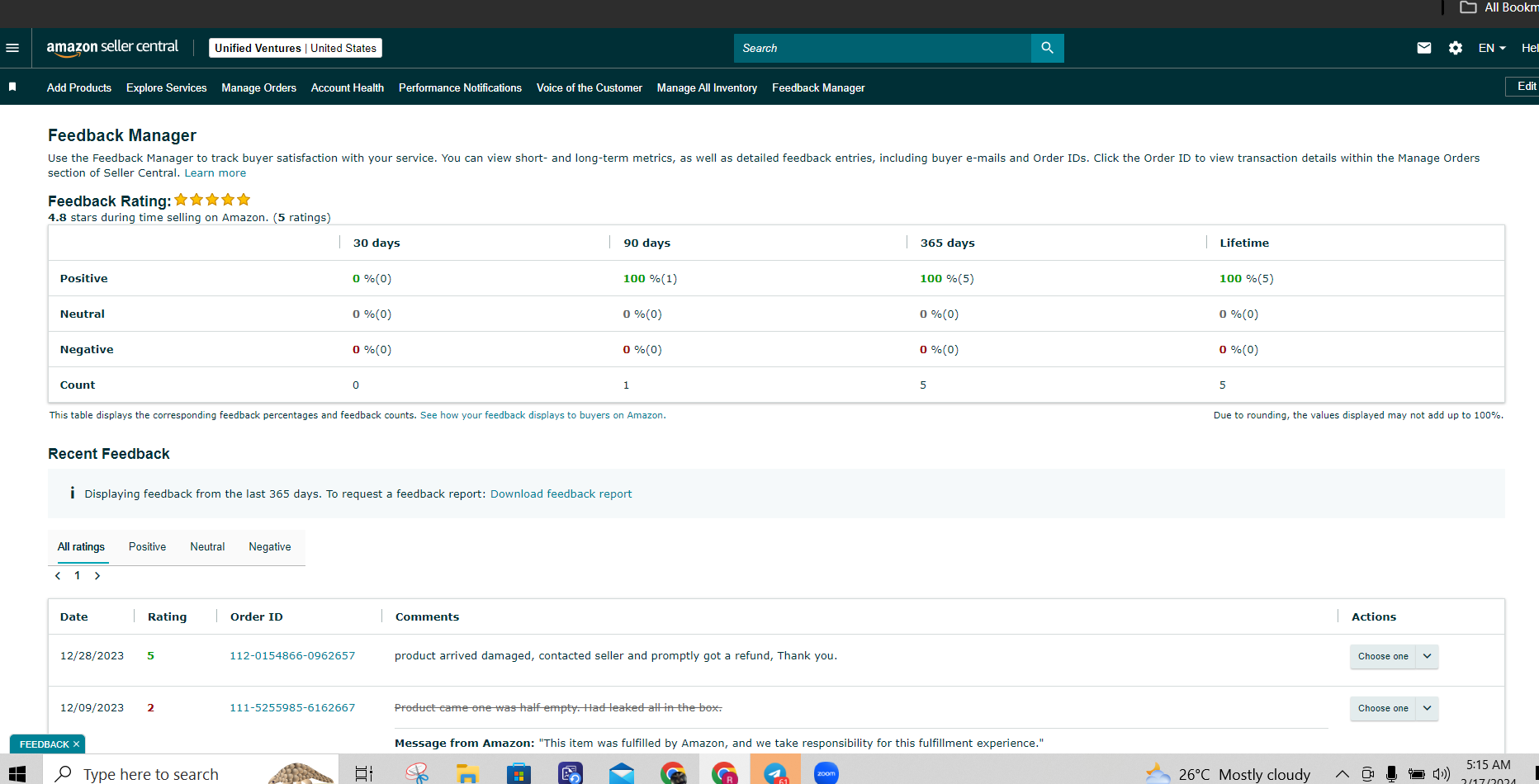Screen dimensions: 1539x784
Task: Open Add Products menu item
Action: (79, 87)
